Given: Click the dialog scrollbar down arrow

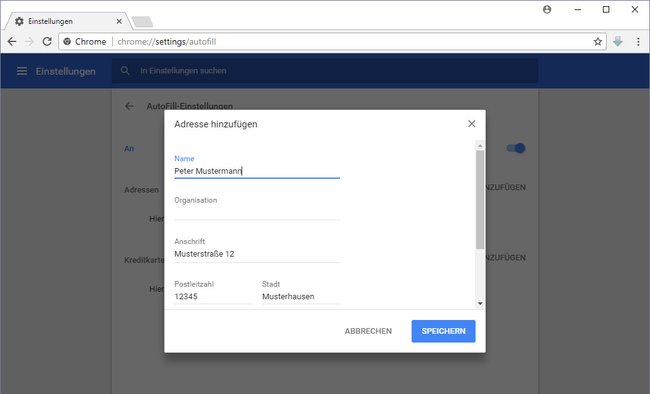Looking at the screenshot, I should coord(480,304).
